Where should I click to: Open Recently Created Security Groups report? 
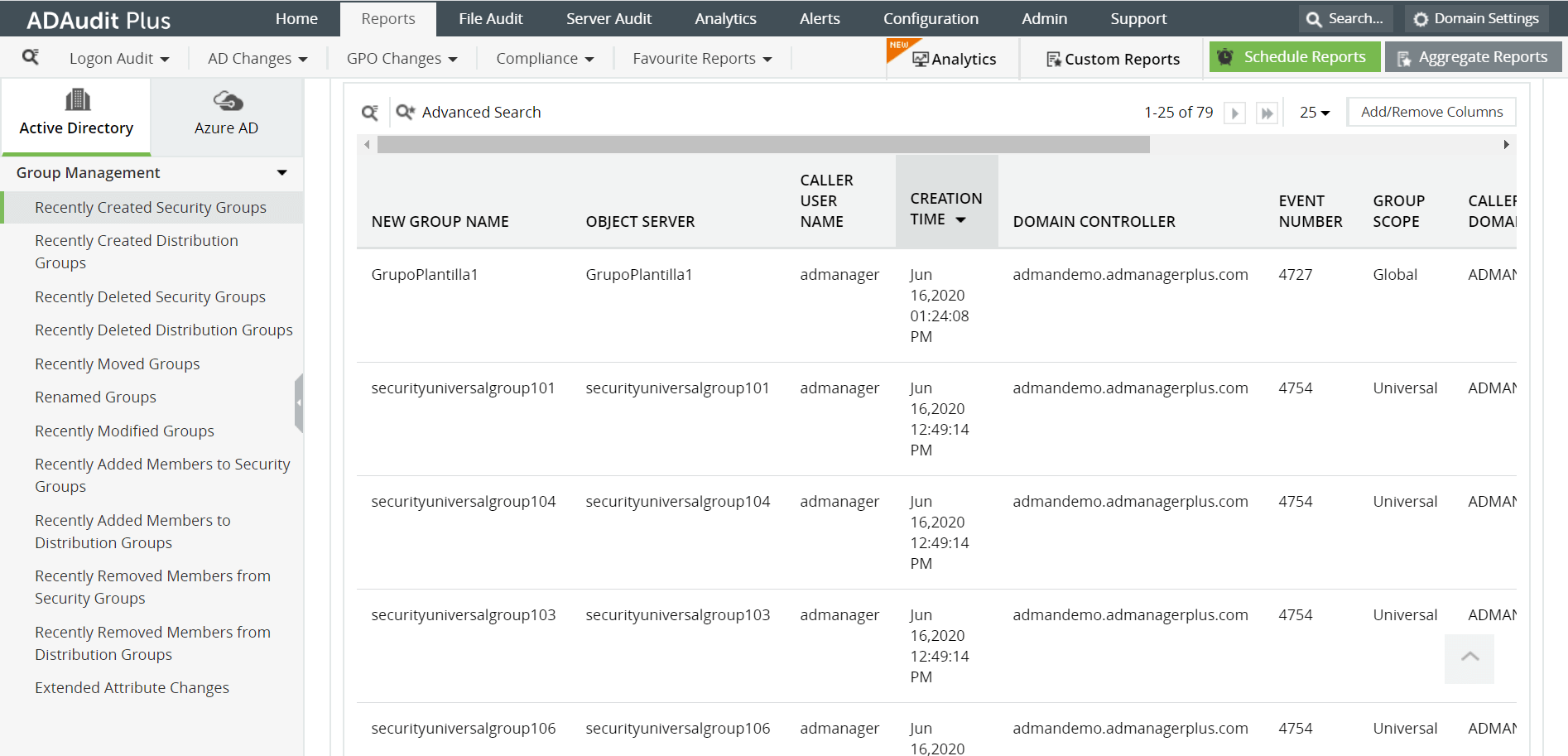[151, 207]
